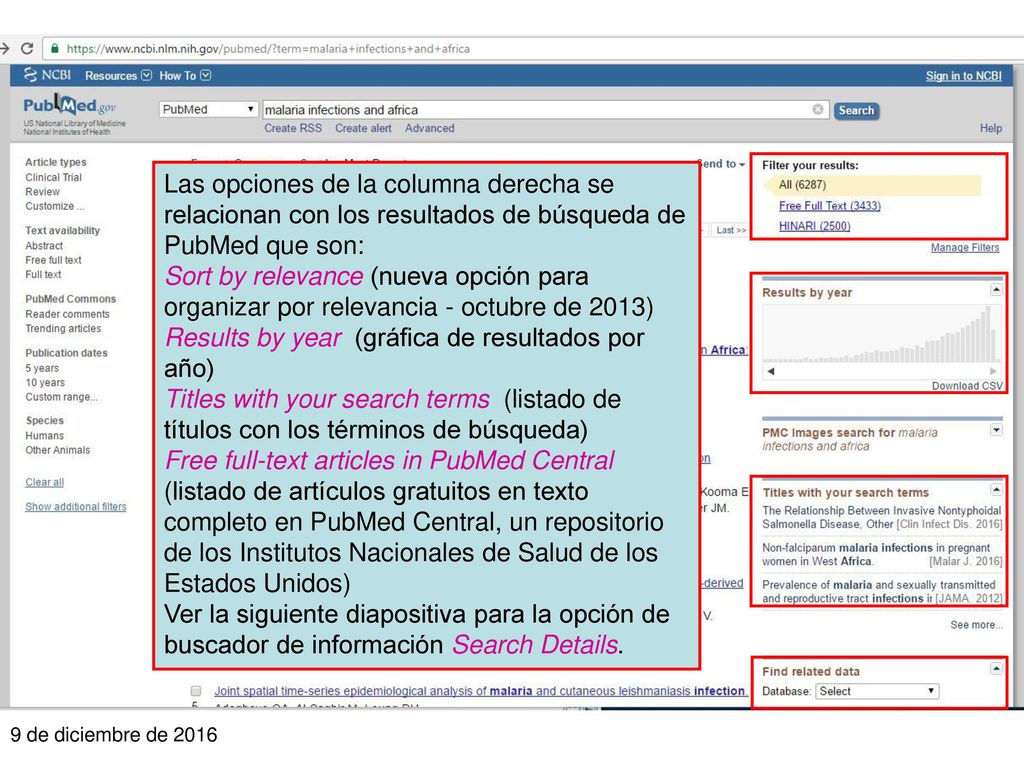Click See more titles link
Viewport: 1024px width, 768px height.
tap(976, 625)
